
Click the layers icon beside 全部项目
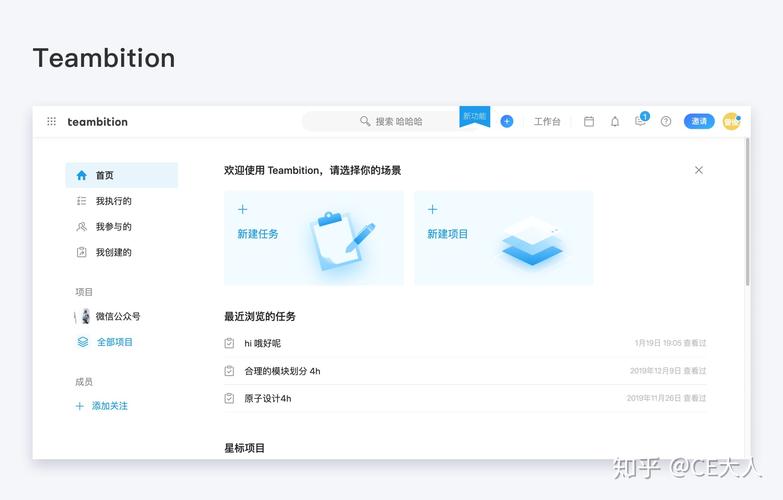83,342
